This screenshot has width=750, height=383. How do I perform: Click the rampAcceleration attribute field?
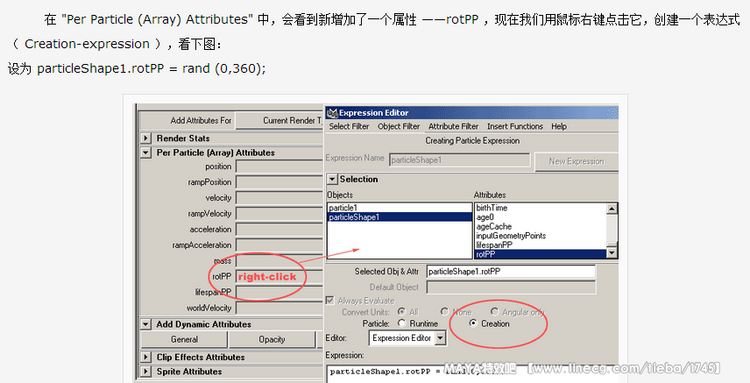coord(279,245)
